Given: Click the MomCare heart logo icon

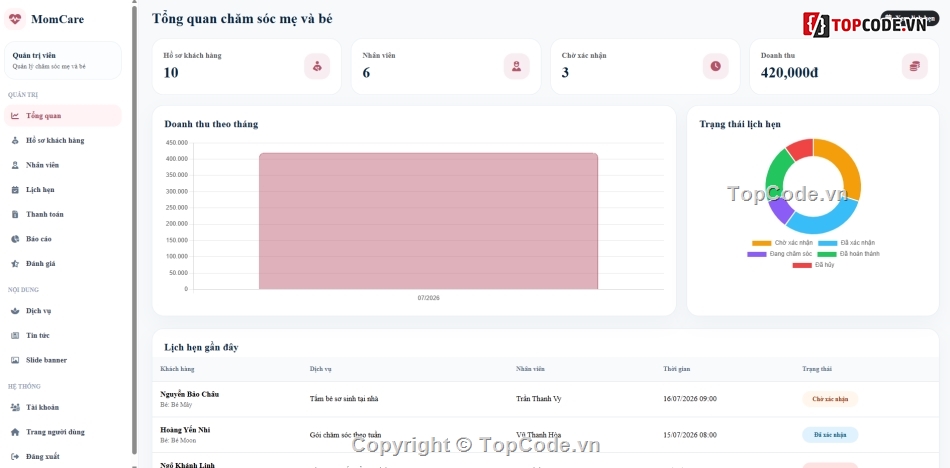Looking at the screenshot, I should pos(15,19).
